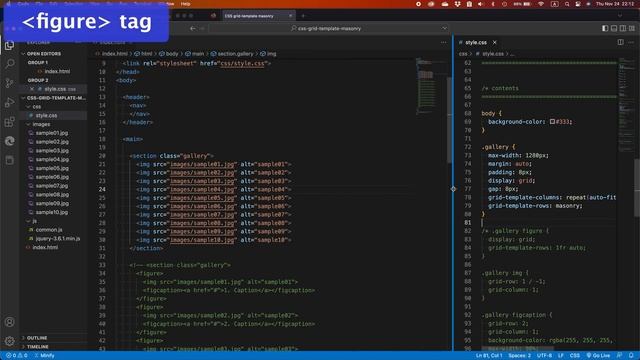The width and height of the screenshot is (640, 360).
Task: Change the CSS language mode in status bar
Action: coord(575,356)
